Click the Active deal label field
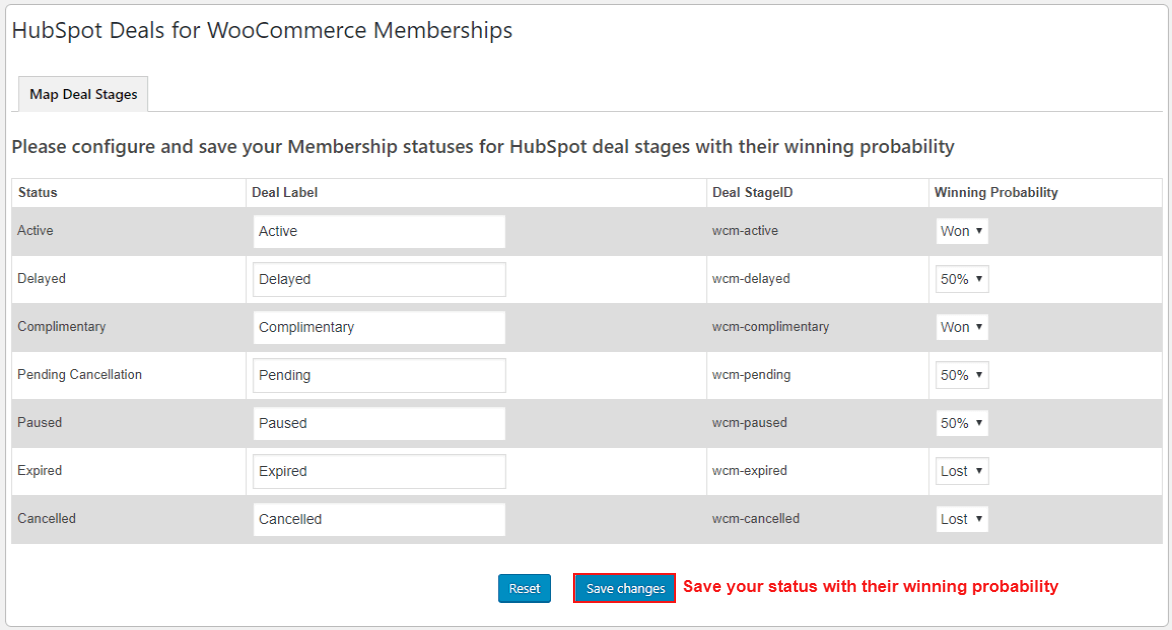 [x=379, y=231]
